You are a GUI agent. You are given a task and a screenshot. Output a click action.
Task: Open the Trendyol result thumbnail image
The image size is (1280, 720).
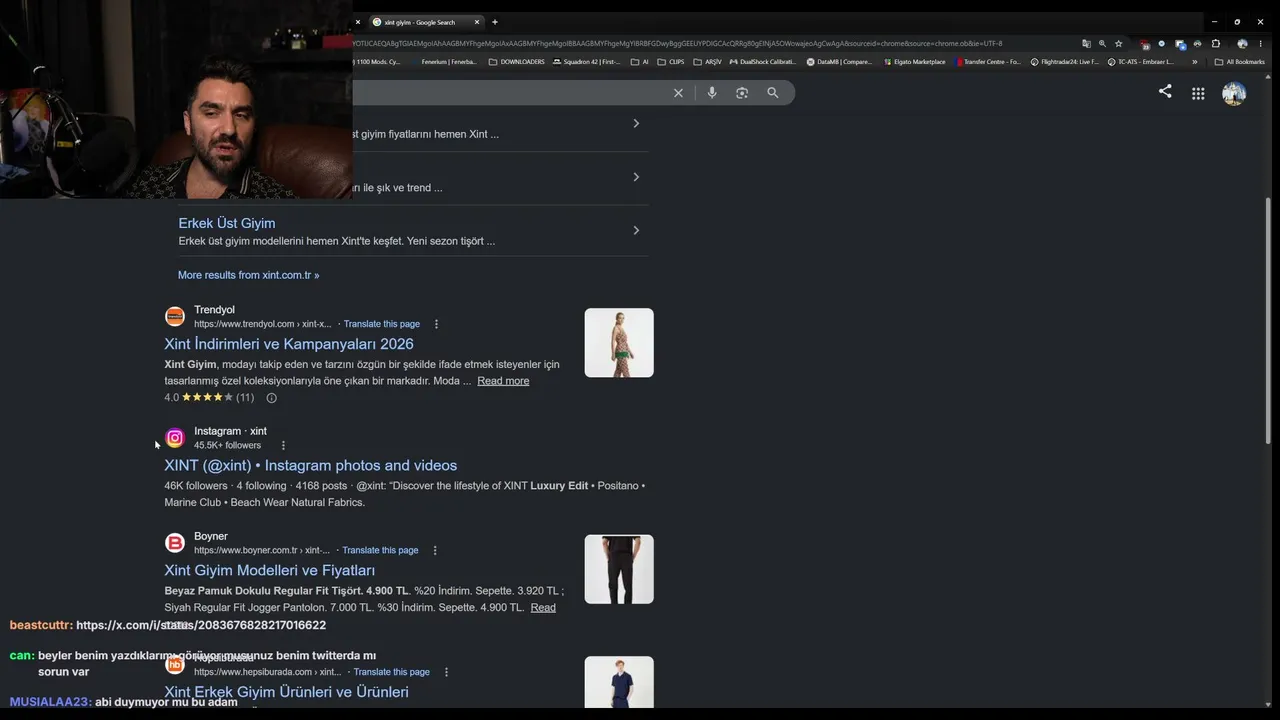point(619,343)
